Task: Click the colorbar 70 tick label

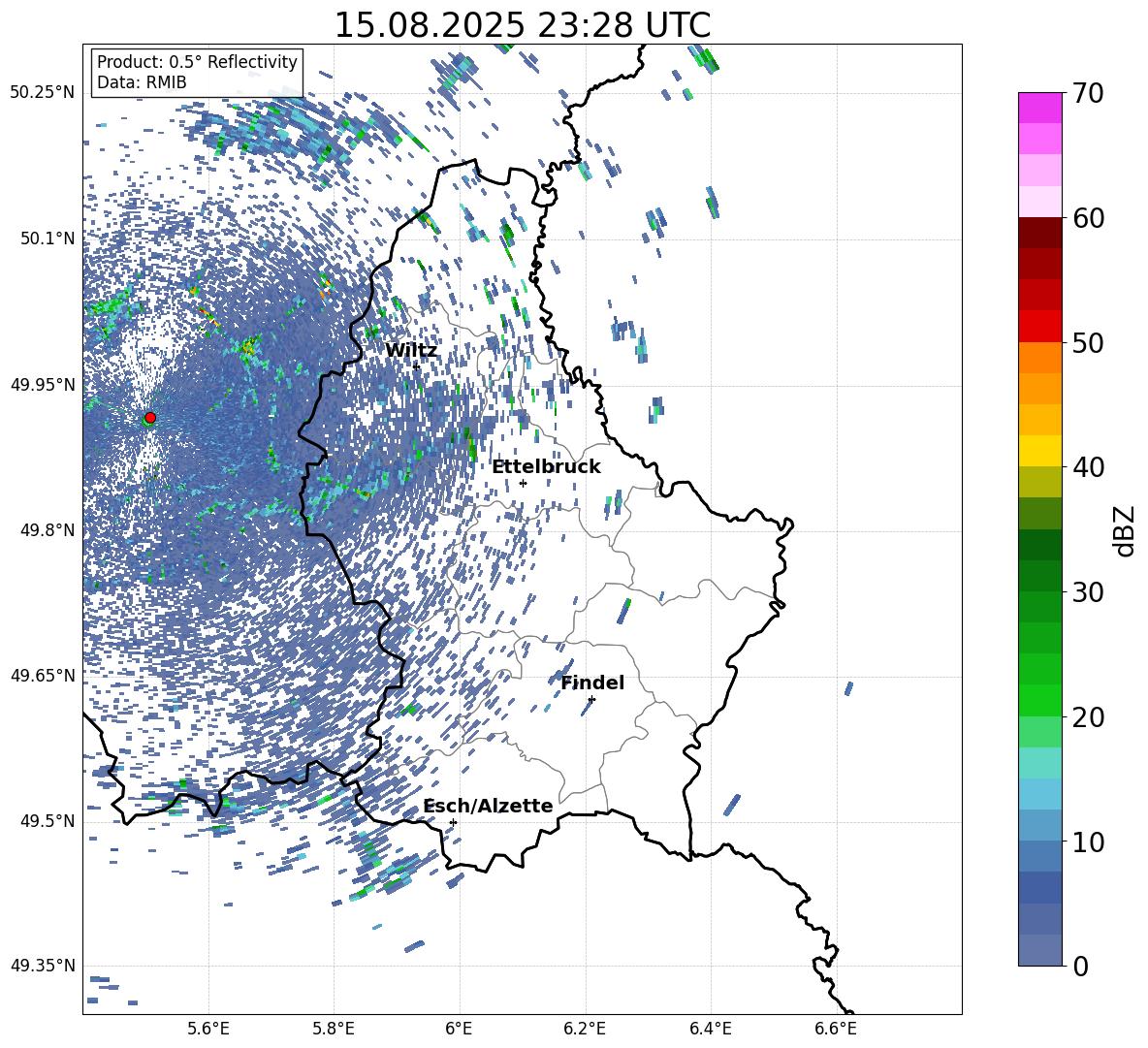Action: [x=1088, y=93]
